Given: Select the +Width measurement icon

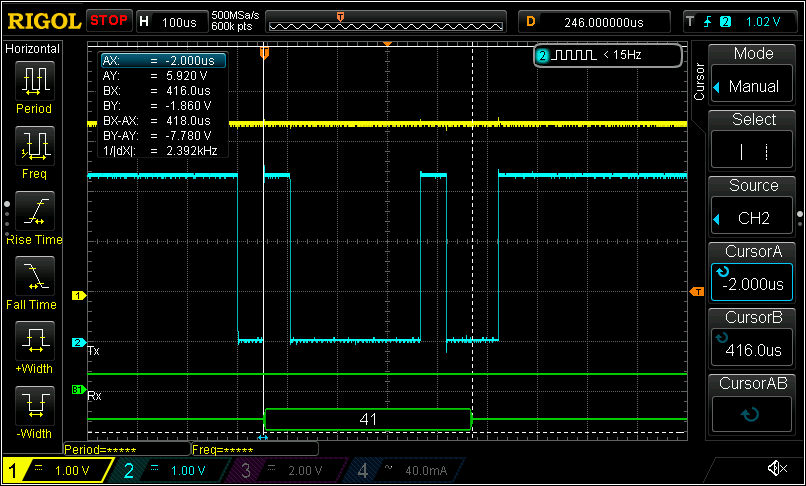Looking at the screenshot, I should (x=36, y=342).
